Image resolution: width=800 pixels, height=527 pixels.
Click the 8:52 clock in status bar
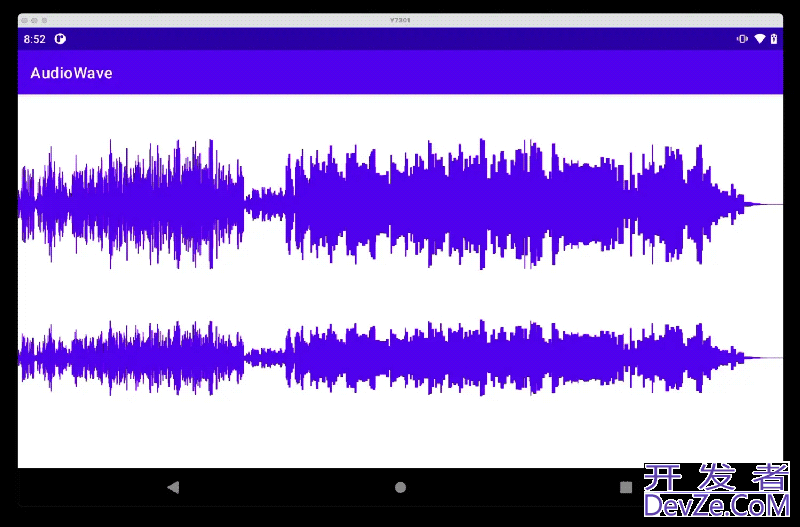34,39
